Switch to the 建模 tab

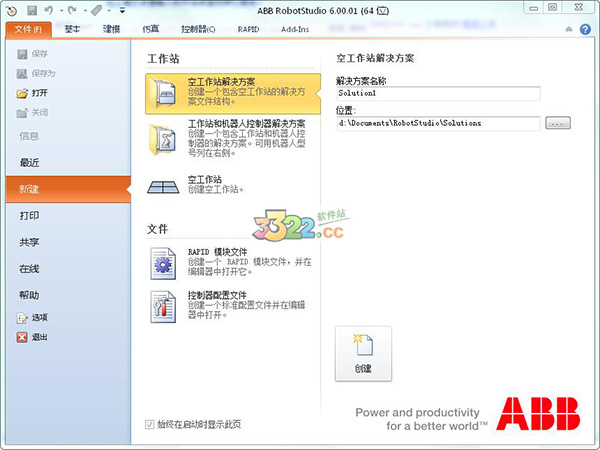pyautogui.click(x=111, y=29)
